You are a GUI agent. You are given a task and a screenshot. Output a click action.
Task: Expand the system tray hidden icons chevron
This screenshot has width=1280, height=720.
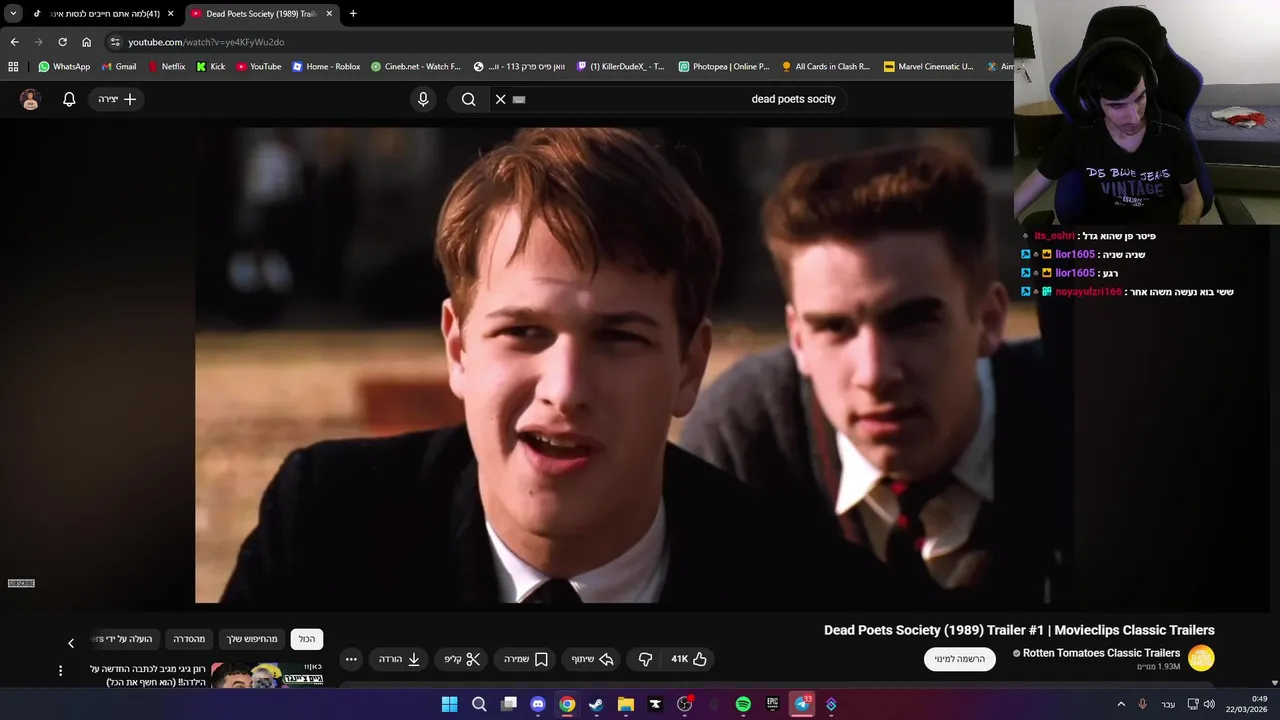coord(1121,704)
